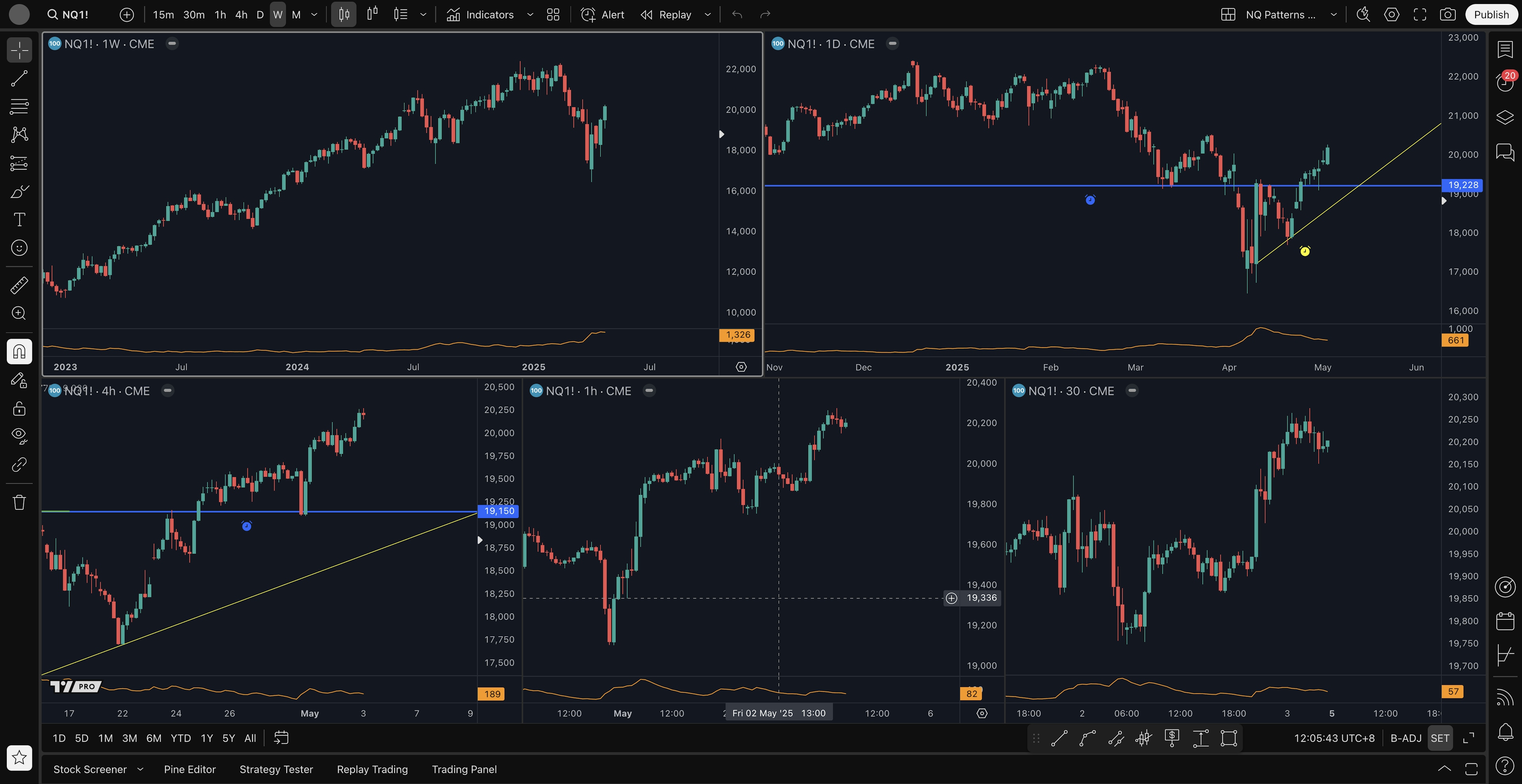Select the Text annotation tool
Screen dimensions: 1522x784
(x=19, y=219)
